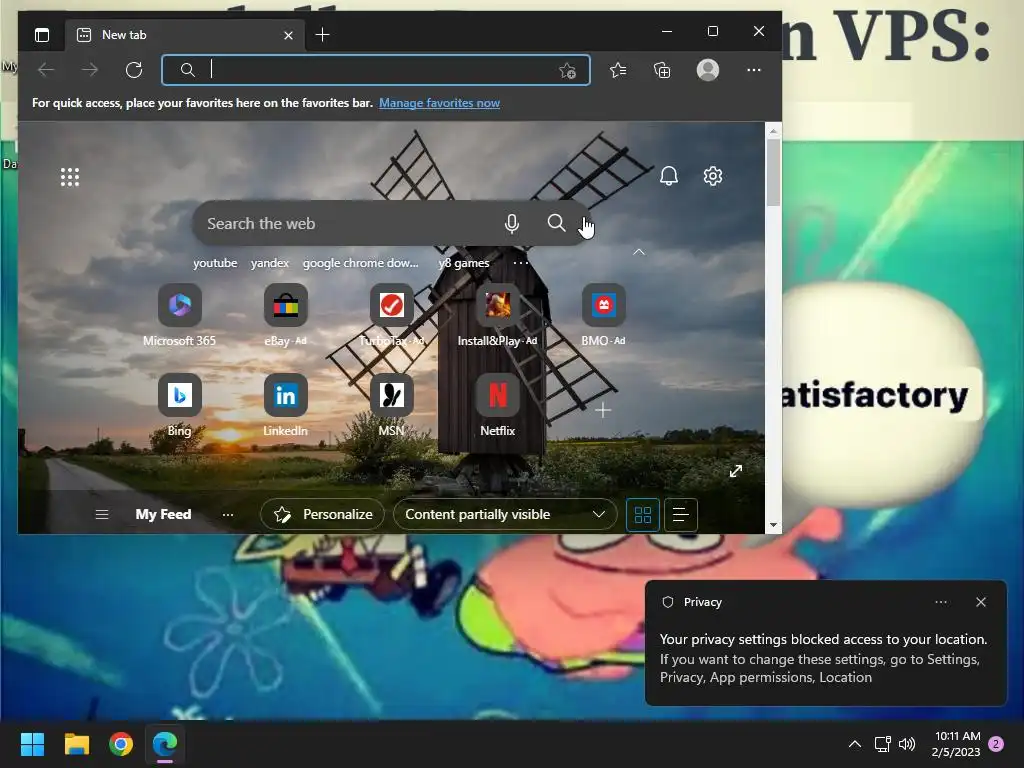Select the yandex search suggestion
Image resolution: width=1024 pixels, height=768 pixels.
click(270, 263)
